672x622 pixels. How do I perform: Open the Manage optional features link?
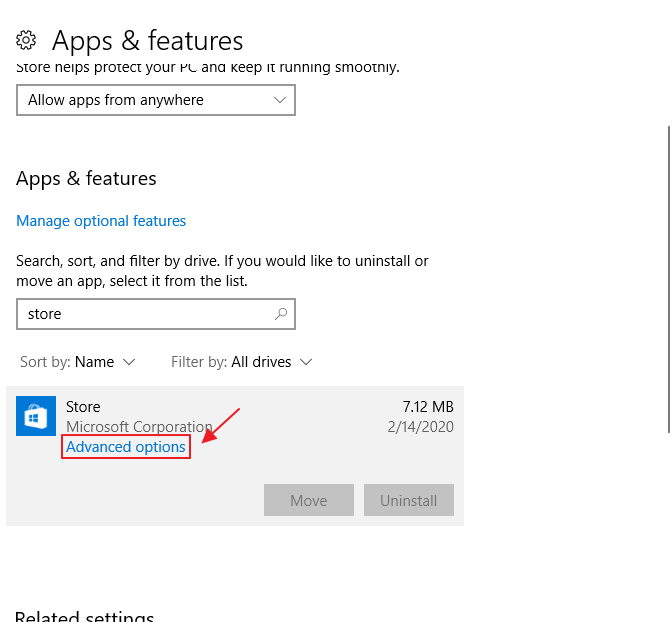(x=101, y=221)
